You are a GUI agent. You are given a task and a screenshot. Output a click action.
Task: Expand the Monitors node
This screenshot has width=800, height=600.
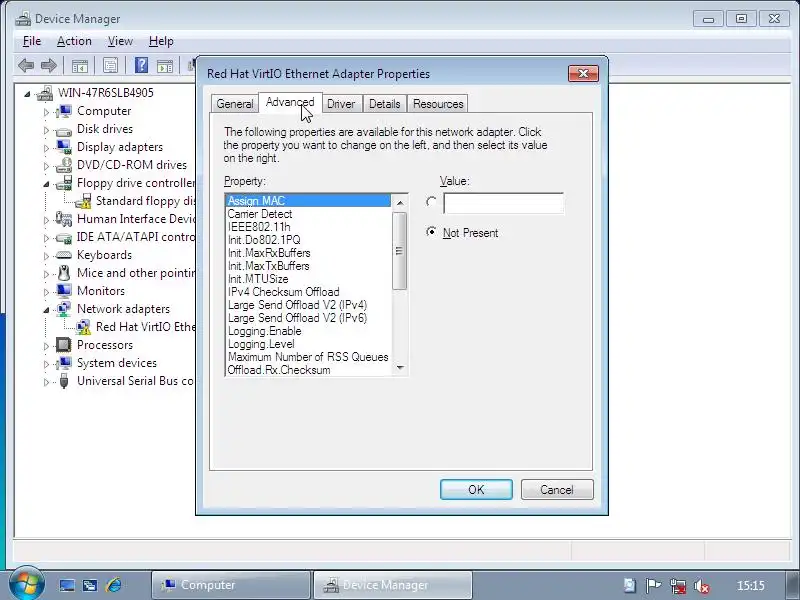46,292
